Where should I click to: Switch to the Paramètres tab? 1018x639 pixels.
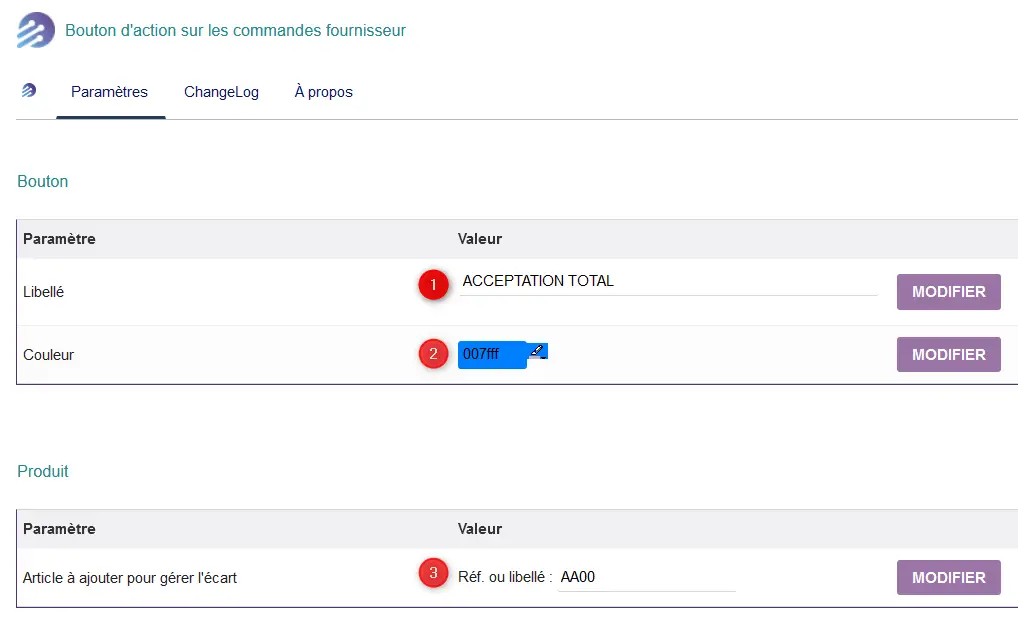pyautogui.click(x=109, y=92)
